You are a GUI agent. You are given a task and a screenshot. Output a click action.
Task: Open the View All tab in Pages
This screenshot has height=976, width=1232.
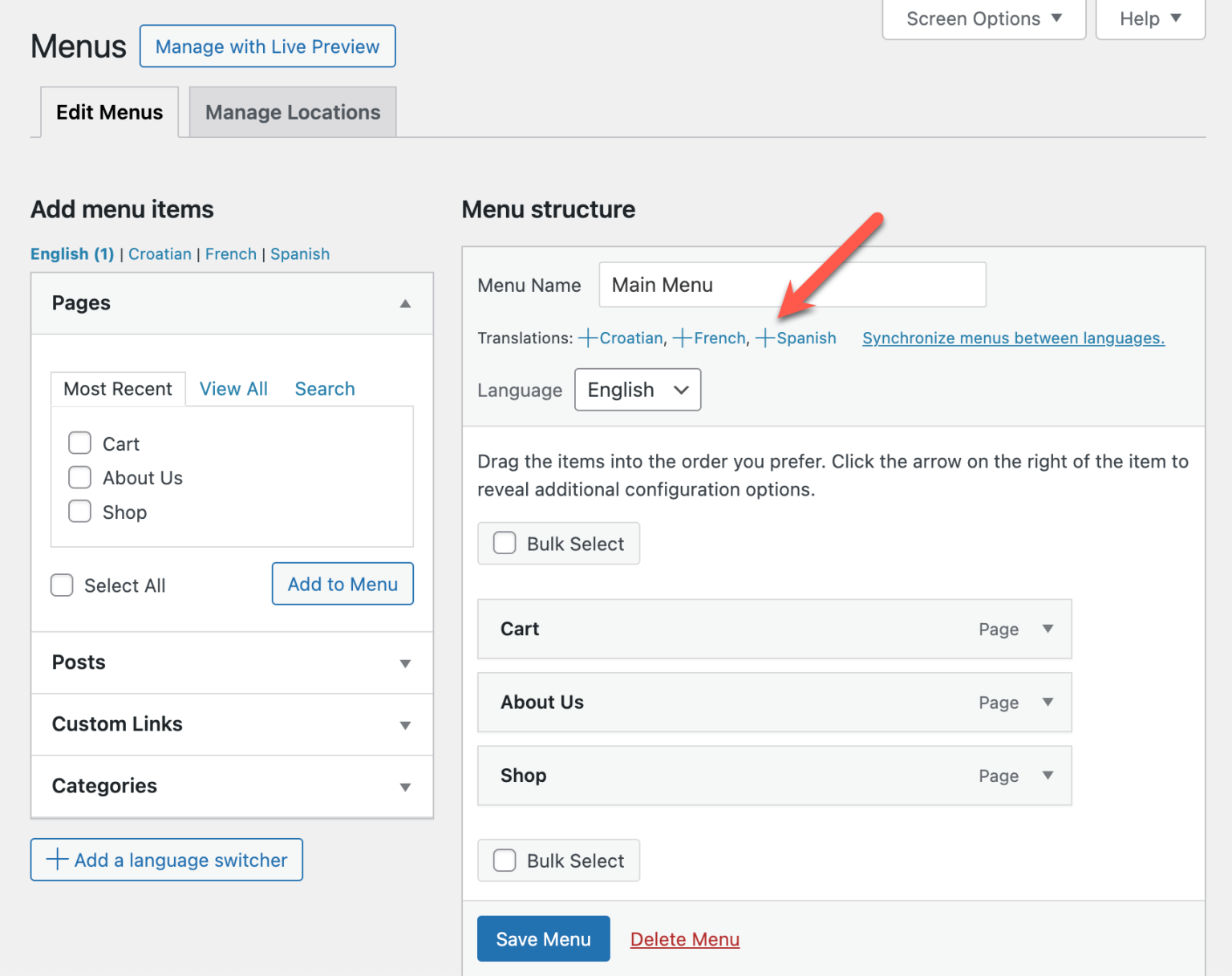[x=233, y=388]
